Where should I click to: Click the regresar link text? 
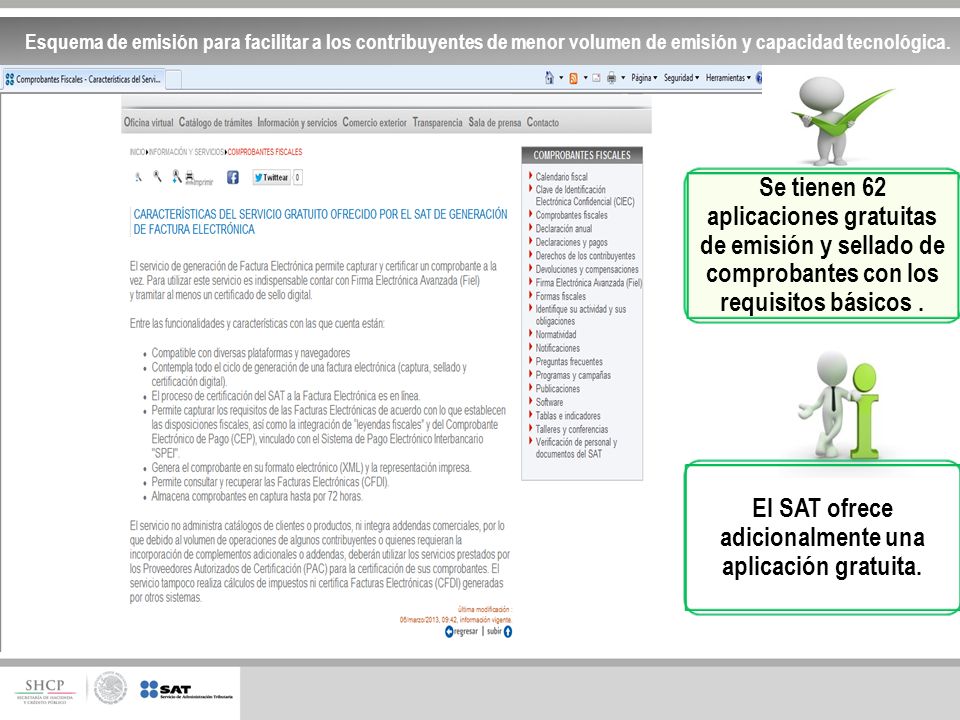[466, 631]
